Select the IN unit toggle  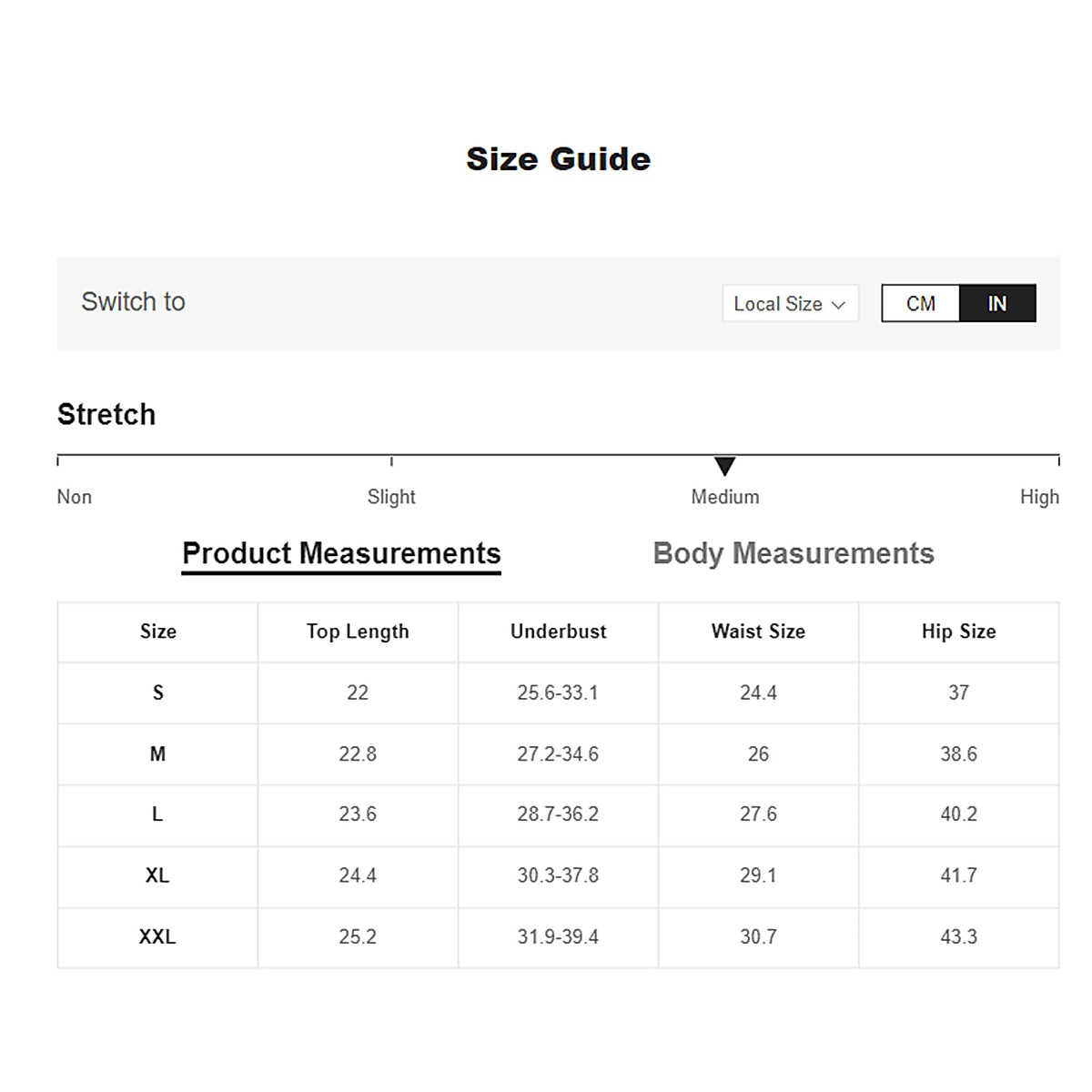(x=997, y=303)
